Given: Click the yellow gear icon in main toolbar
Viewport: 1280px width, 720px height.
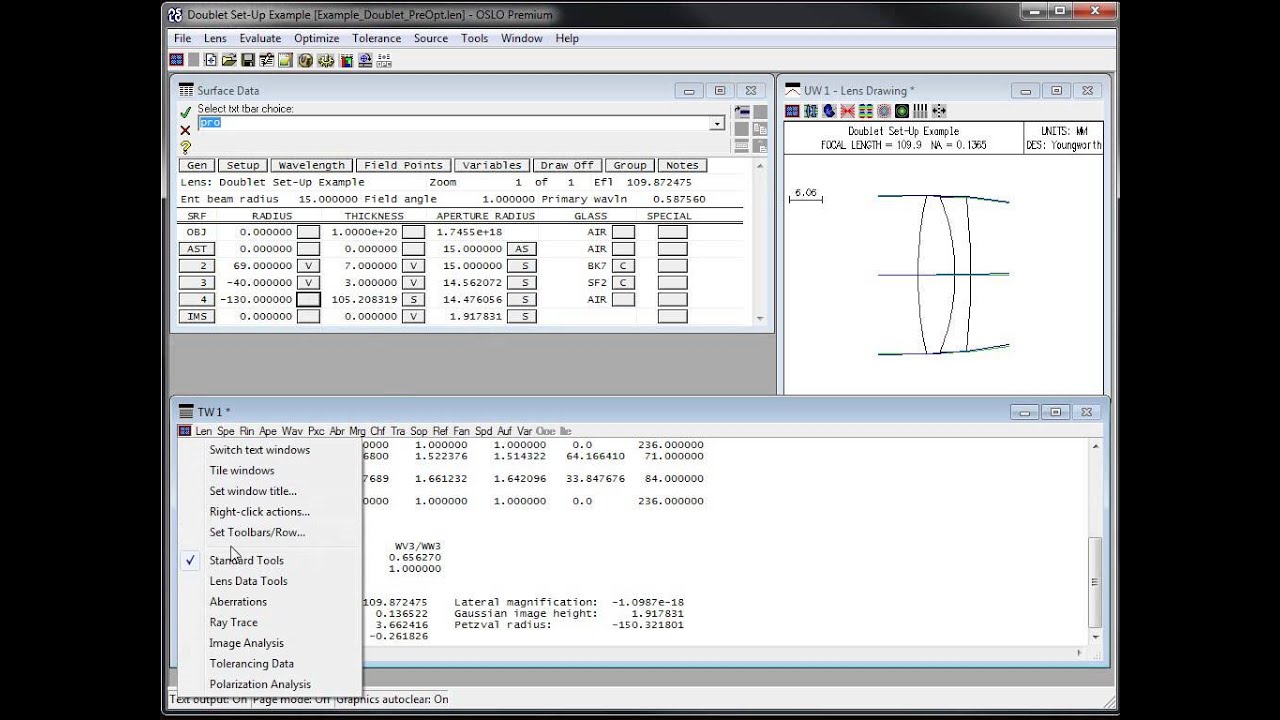Looking at the screenshot, I should pyautogui.click(x=326, y=60).
